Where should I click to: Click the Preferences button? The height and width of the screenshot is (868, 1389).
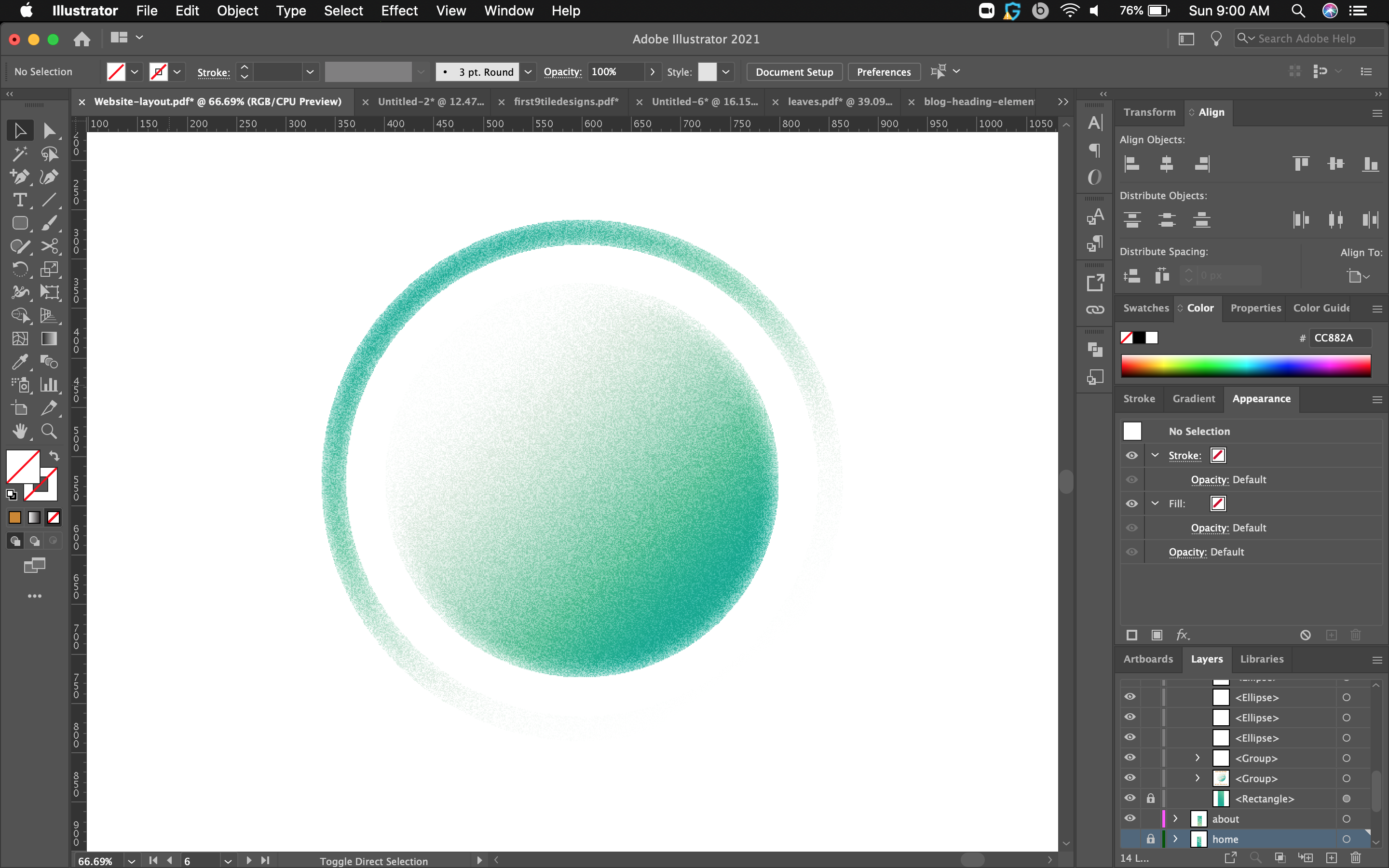tap(884, 72)
